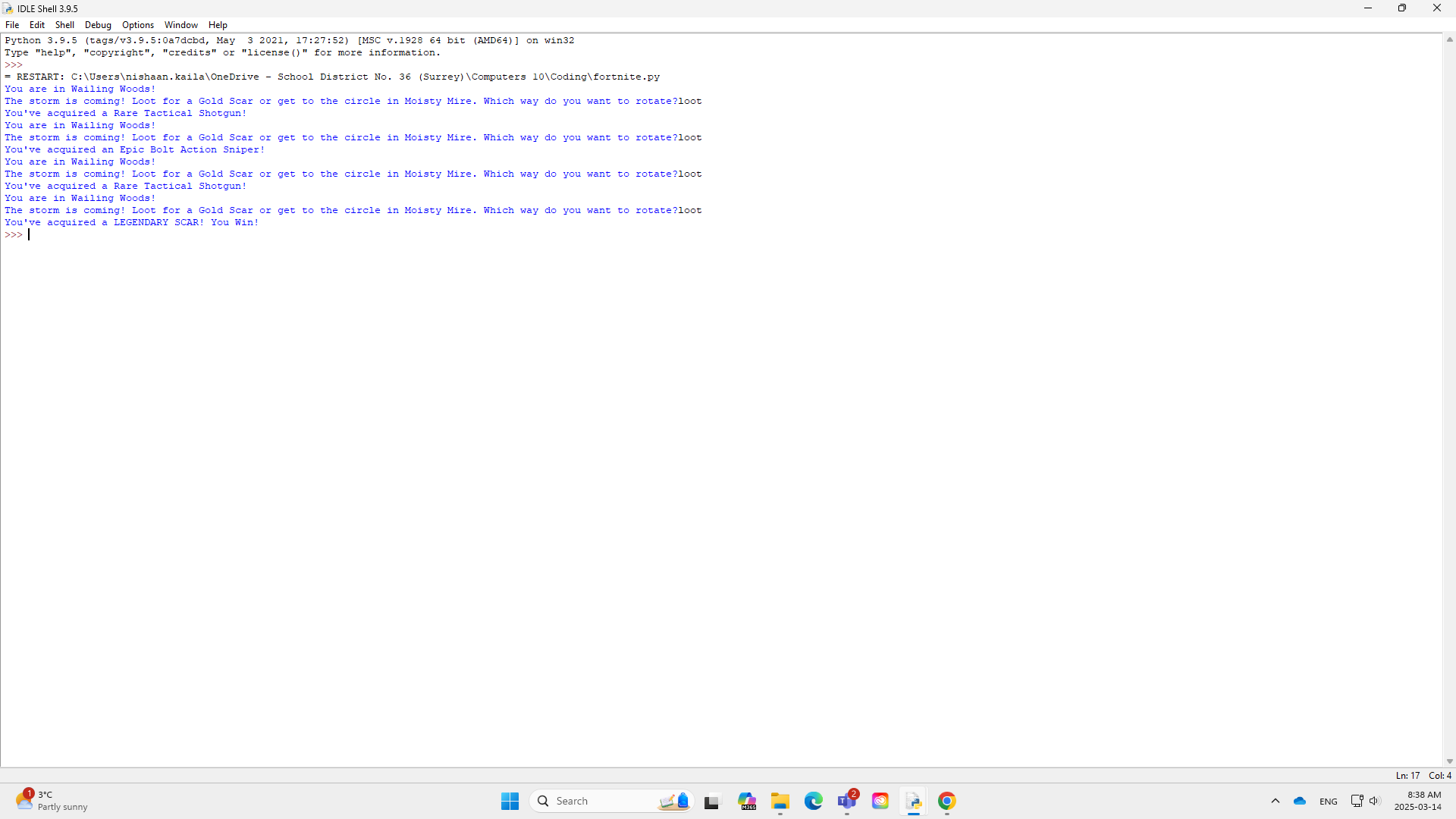1456x819 pixels.
Task: Expand the Debug menu
Action: coord(98,25)
